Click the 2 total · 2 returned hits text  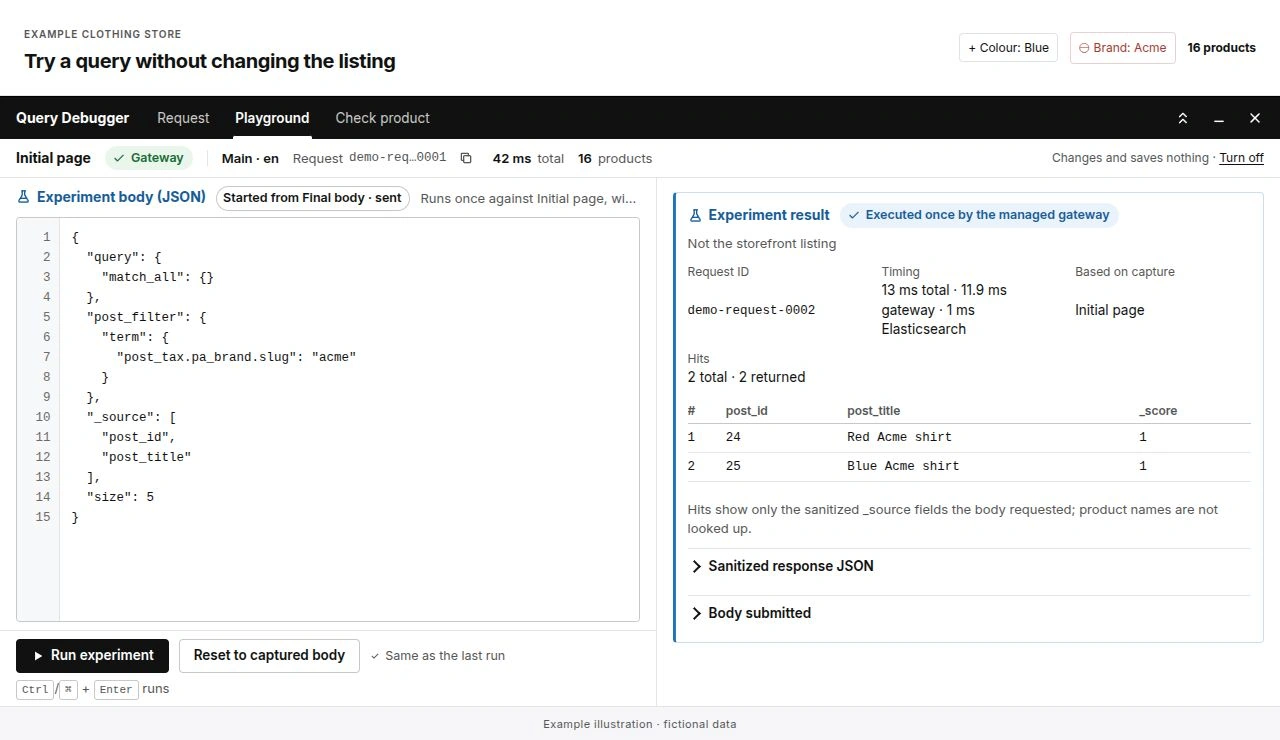pyautogui.click(x=746, y=377)
